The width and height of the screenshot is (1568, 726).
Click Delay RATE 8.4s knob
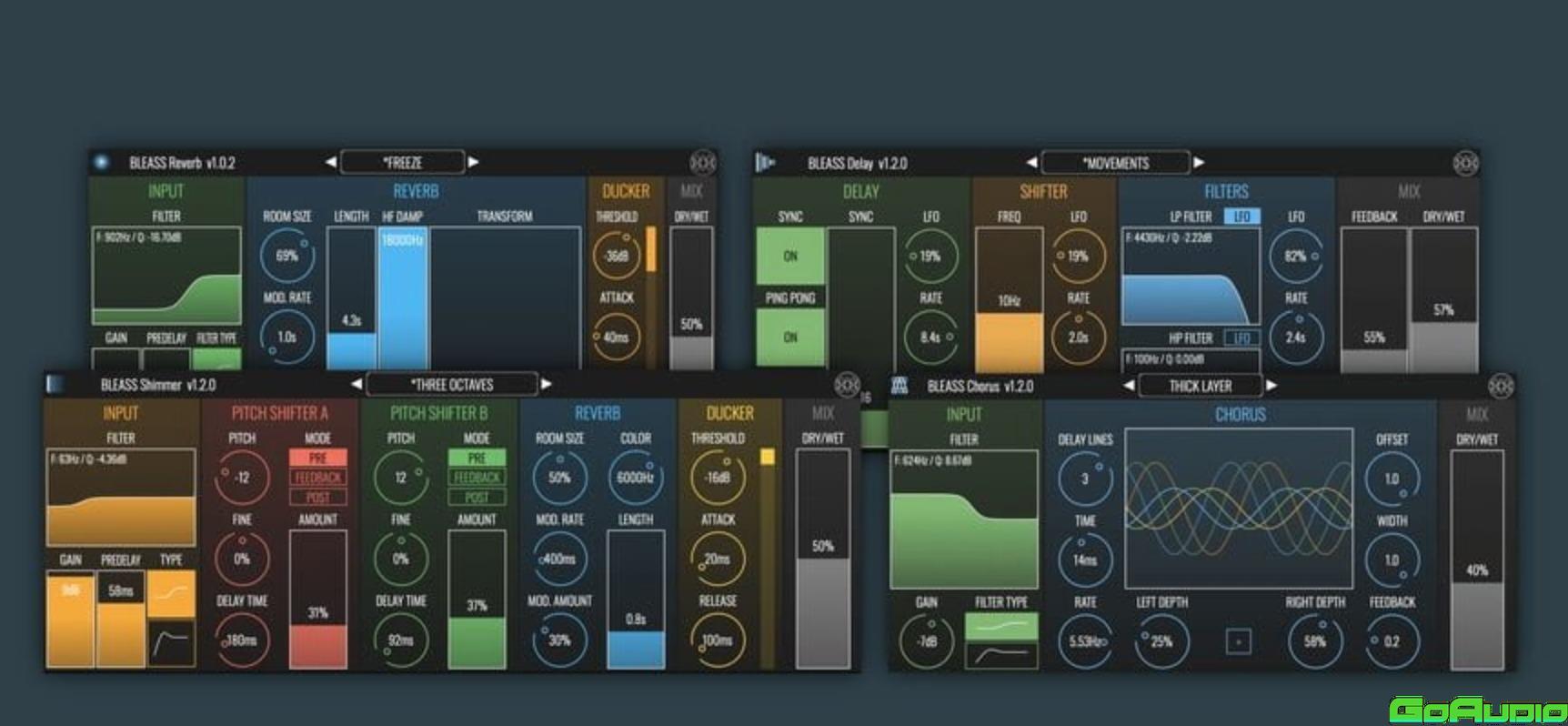pos(930,337)
